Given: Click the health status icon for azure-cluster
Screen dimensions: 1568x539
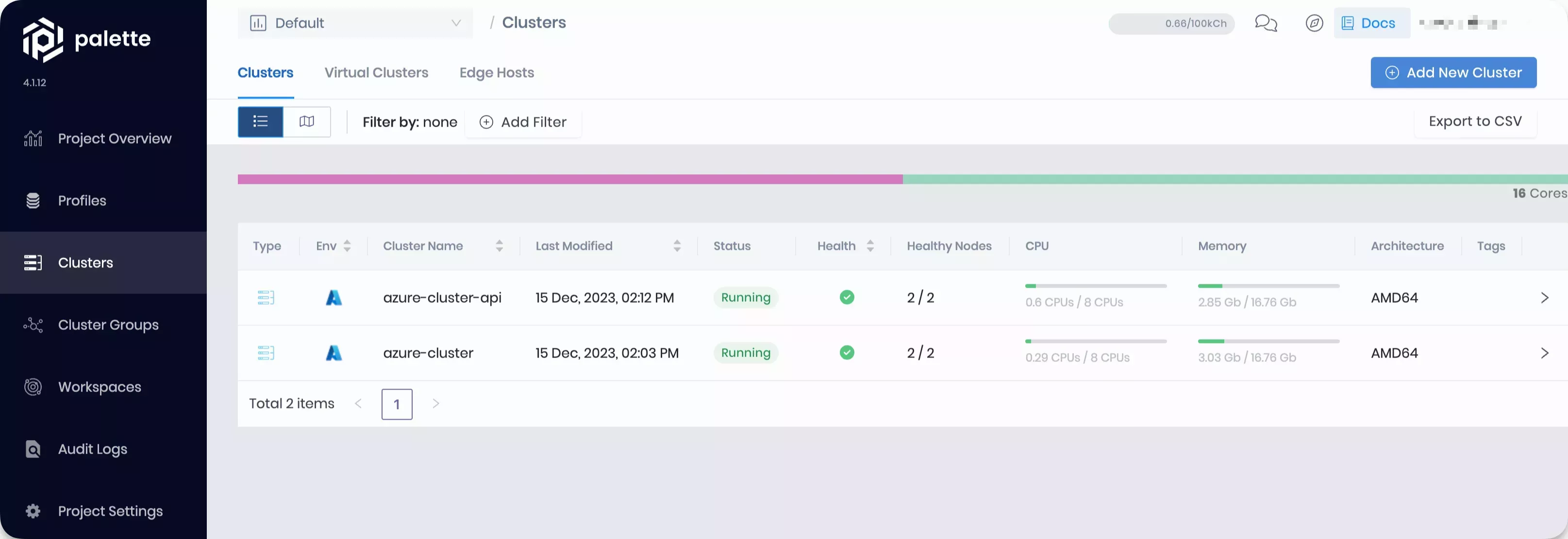Looking at the screenshot, I should [x=846, y=352].
